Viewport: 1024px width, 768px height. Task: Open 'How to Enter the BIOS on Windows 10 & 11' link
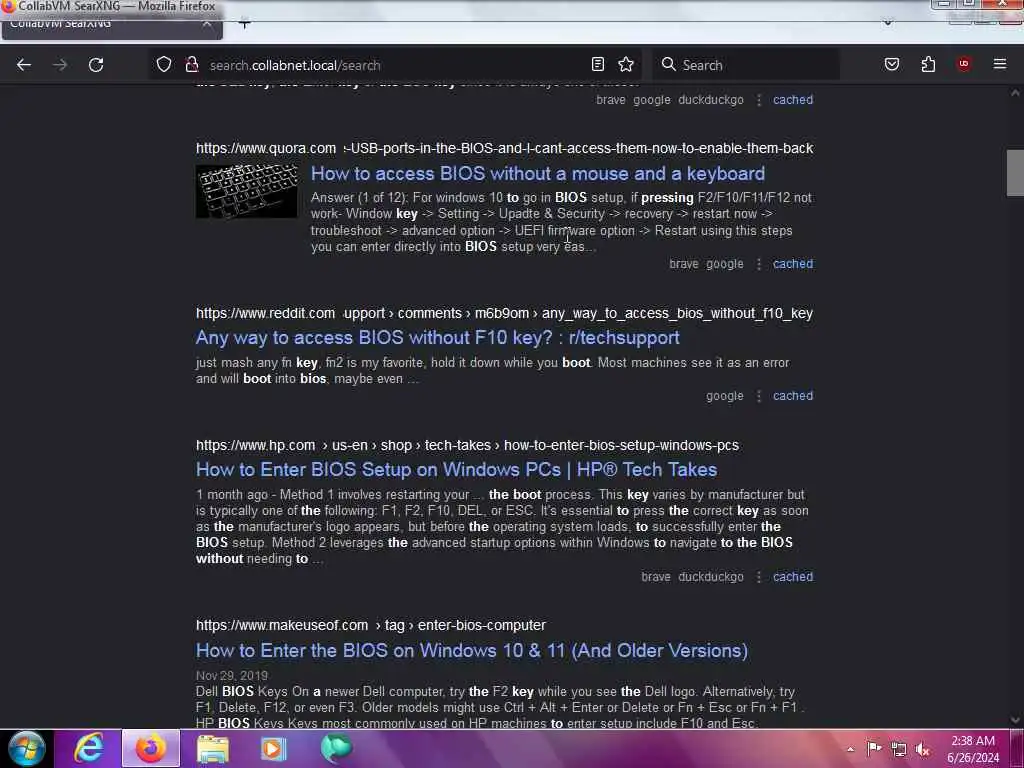click(x=472, y=650)
